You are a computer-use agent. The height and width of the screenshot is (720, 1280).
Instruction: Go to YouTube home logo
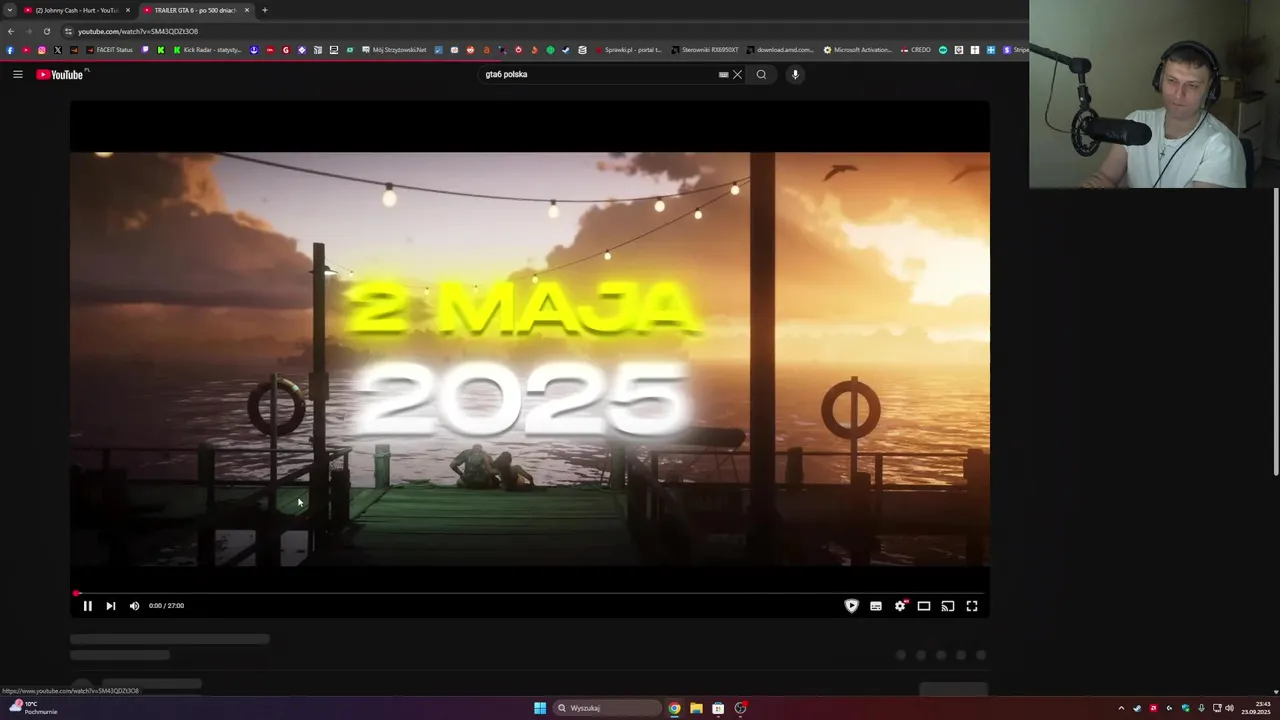[x=61, y=74]
